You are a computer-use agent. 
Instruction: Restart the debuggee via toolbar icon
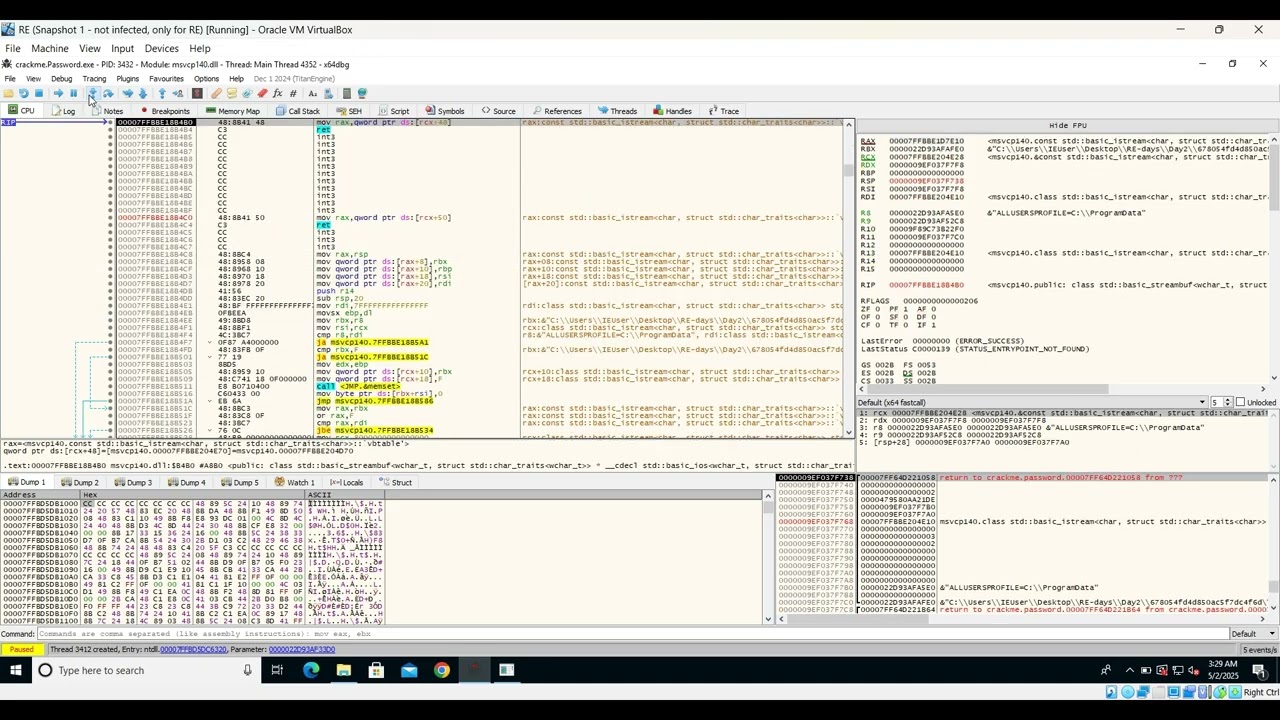point(24,94)
